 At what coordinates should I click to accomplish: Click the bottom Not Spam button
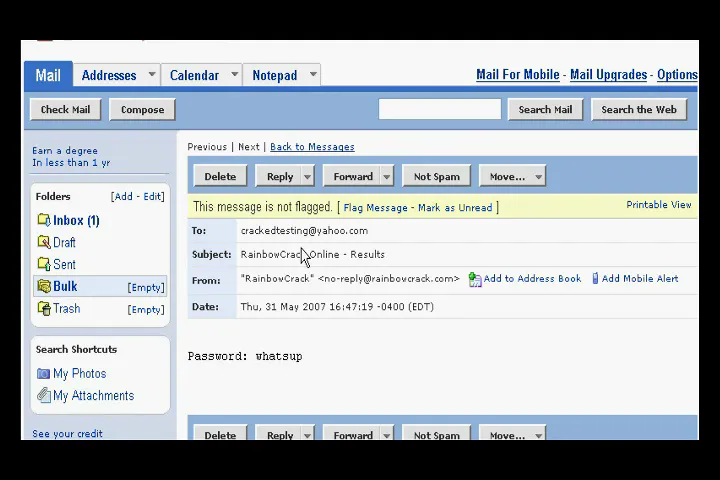pos(436,434)
